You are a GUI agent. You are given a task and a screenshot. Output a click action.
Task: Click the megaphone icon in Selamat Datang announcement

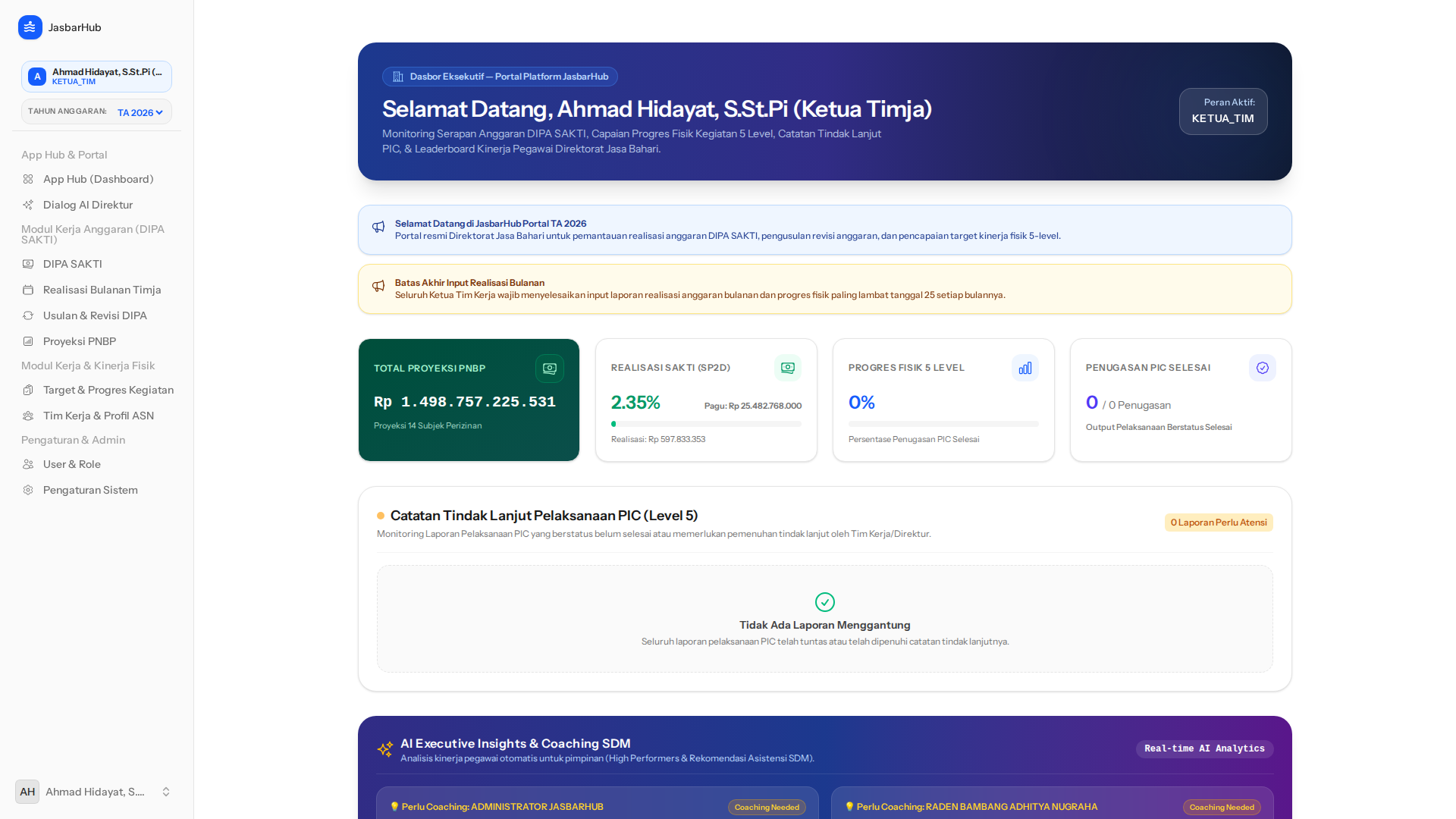click(x=378, y=227)
